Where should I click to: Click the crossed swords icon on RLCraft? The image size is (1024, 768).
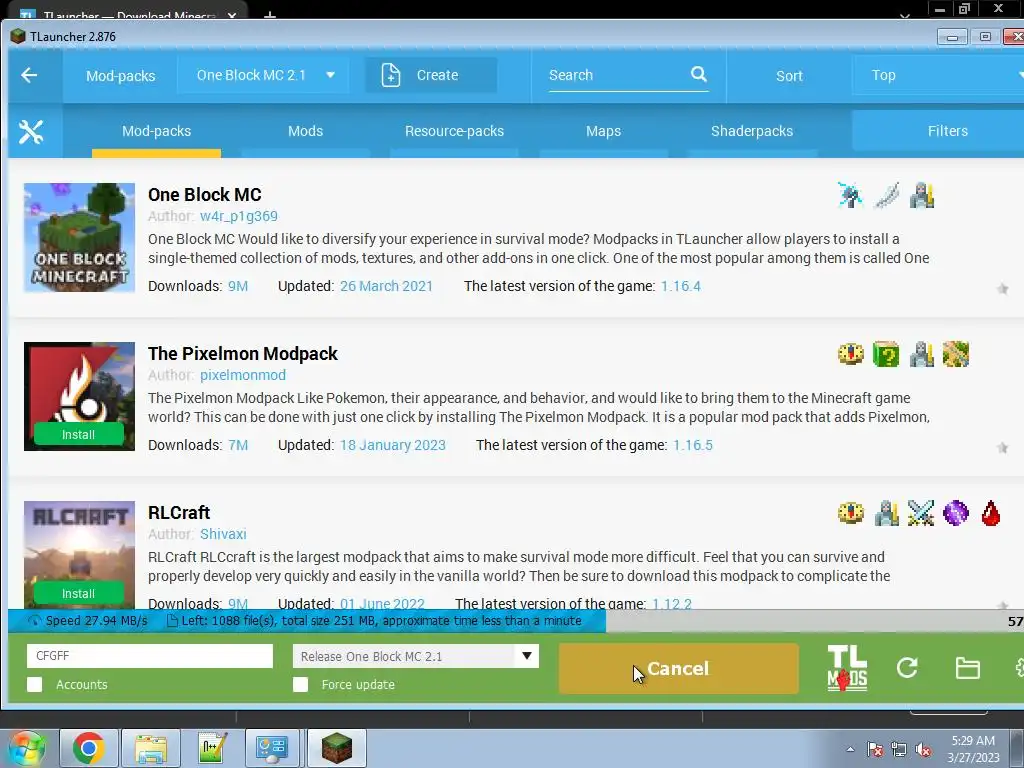921,513
